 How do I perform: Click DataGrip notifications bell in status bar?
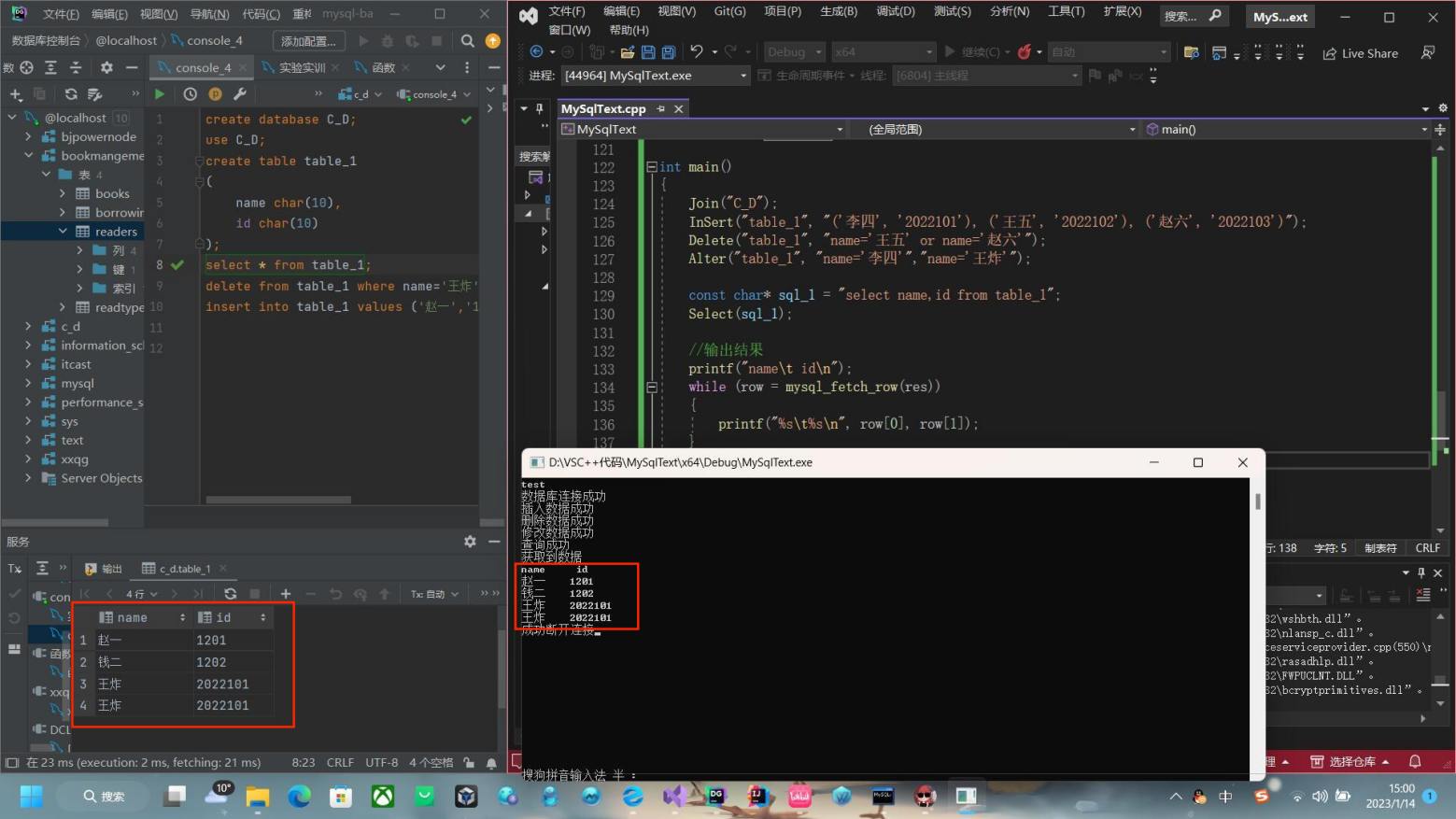pos(491,763)
